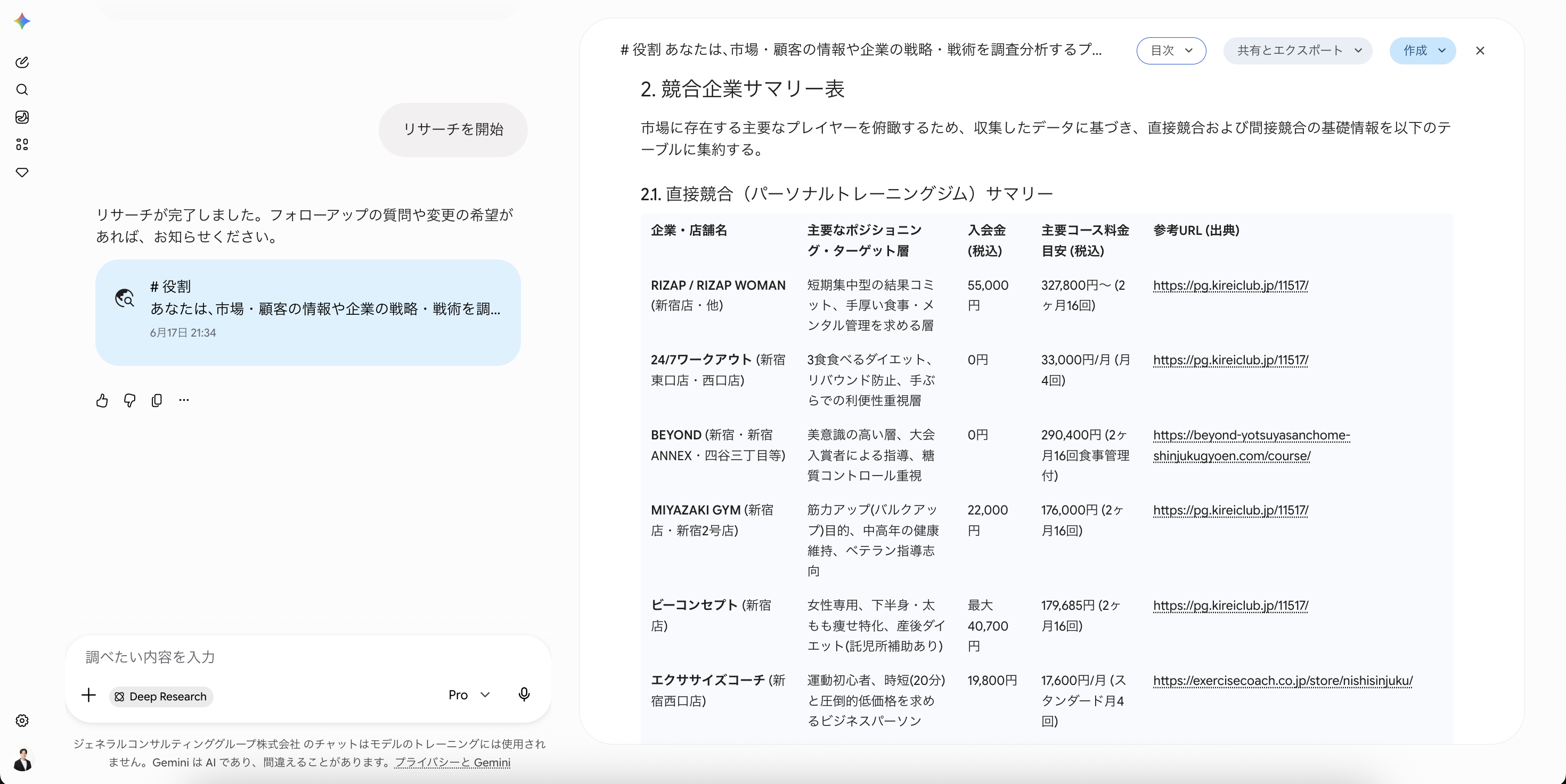The width and height of the screenshot is (1566, 784).
Task: Open the MIYAZAKI GYM row kireiclub URL
Action: click(x=1230, y=511)
